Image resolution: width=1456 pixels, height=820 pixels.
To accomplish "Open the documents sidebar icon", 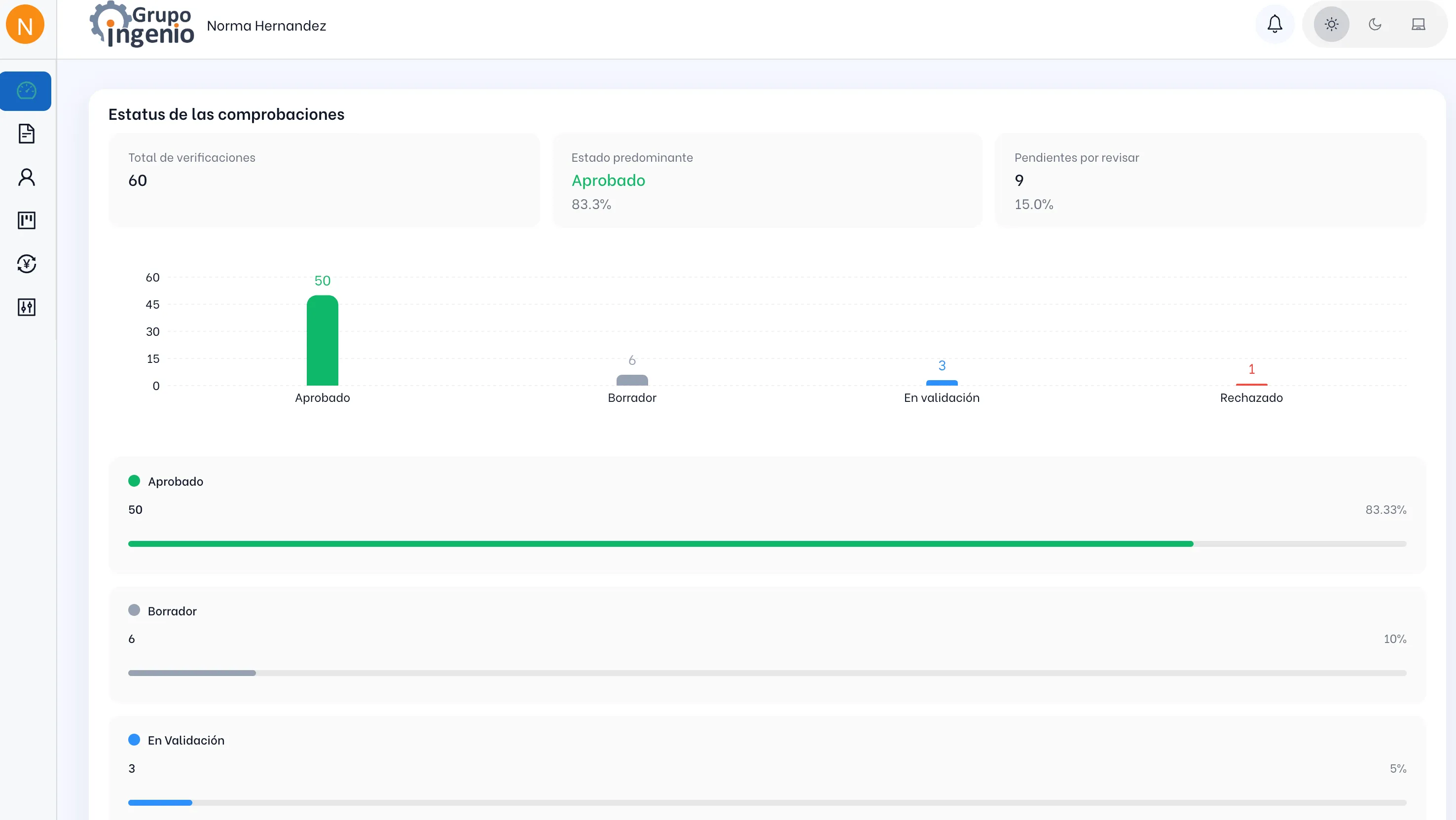I will (x=27, y=134).
